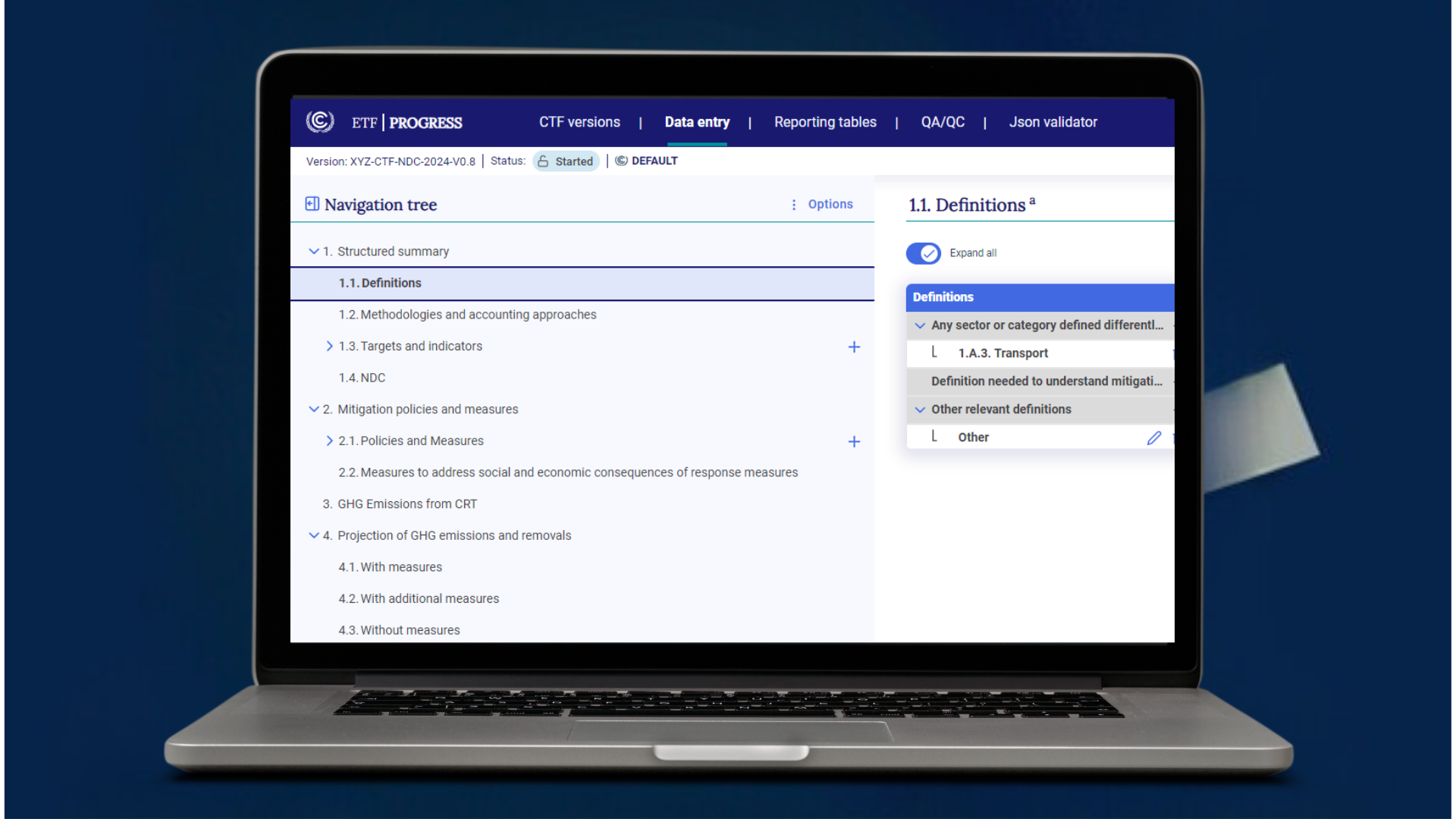Click the plus icon beside Policies and Measures

pos(854,441)
